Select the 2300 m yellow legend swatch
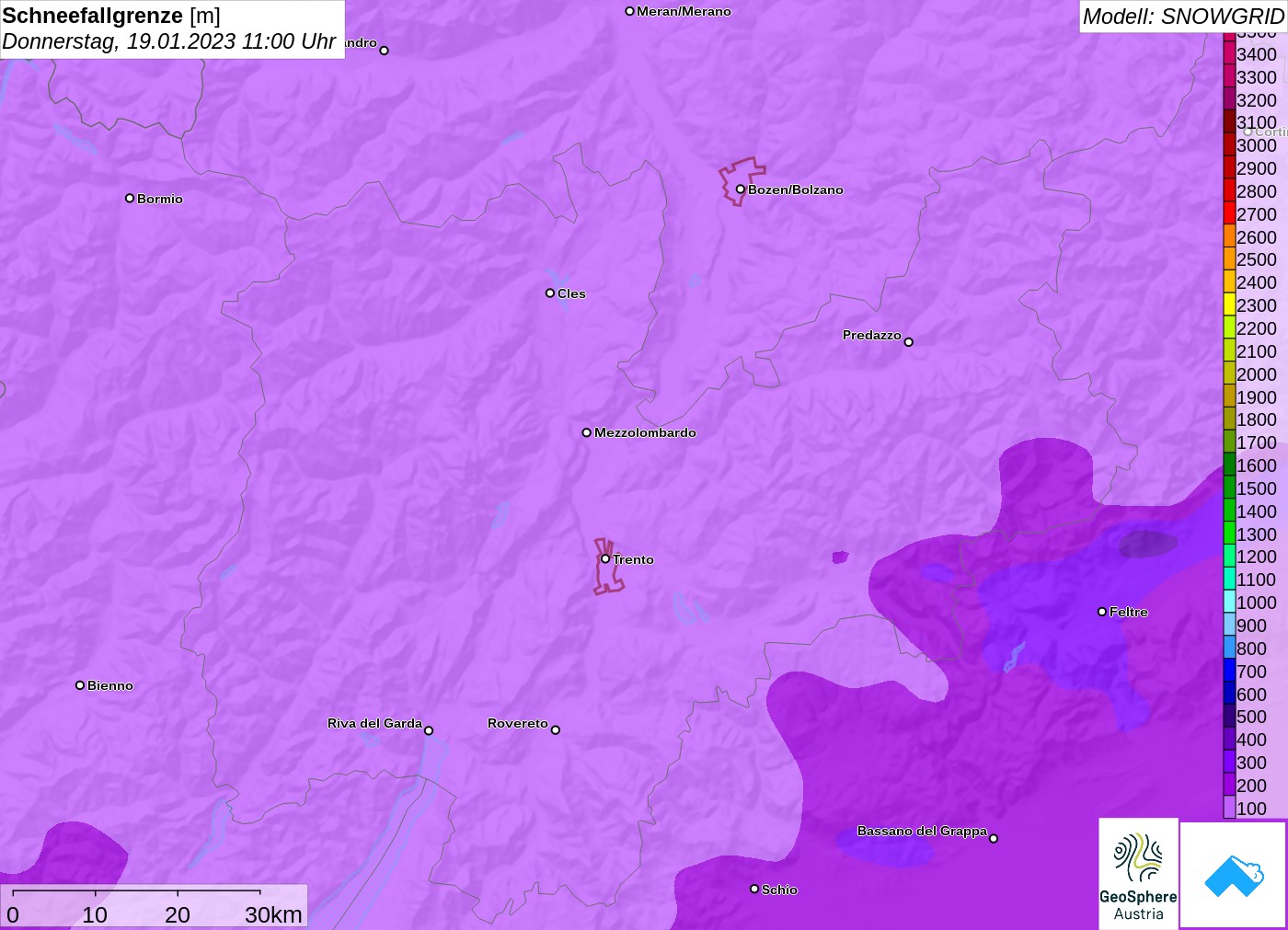Screen dimensions: 1288x930 point(1229,304)
